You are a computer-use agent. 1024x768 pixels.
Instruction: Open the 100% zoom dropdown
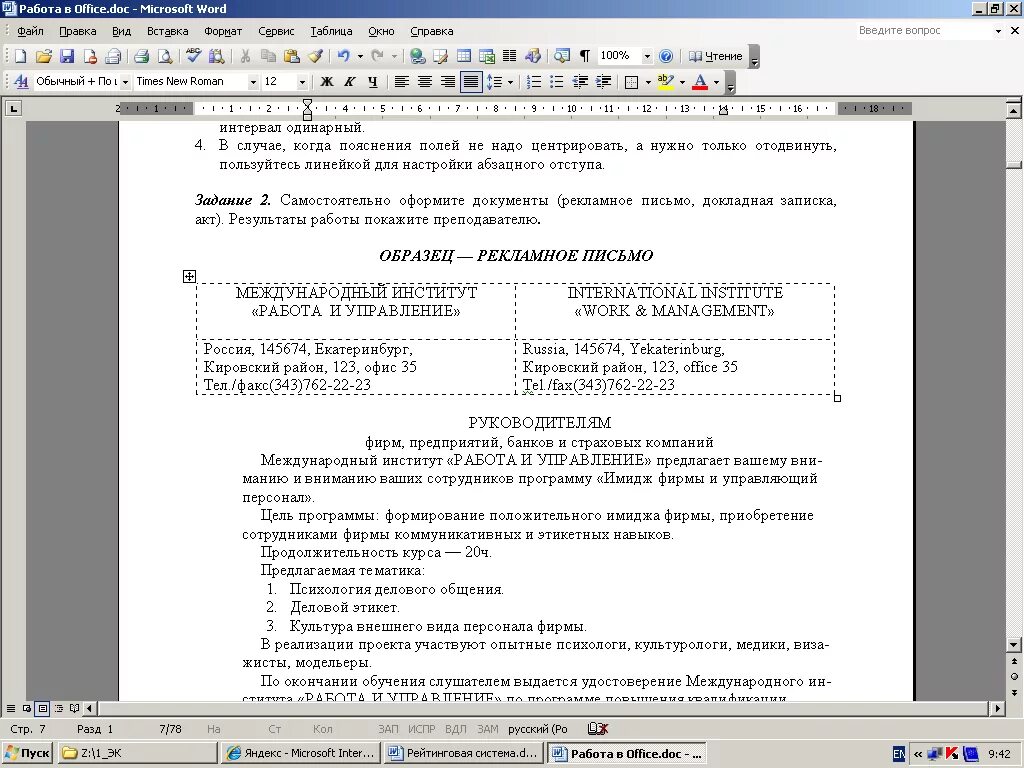pos(647,56)
